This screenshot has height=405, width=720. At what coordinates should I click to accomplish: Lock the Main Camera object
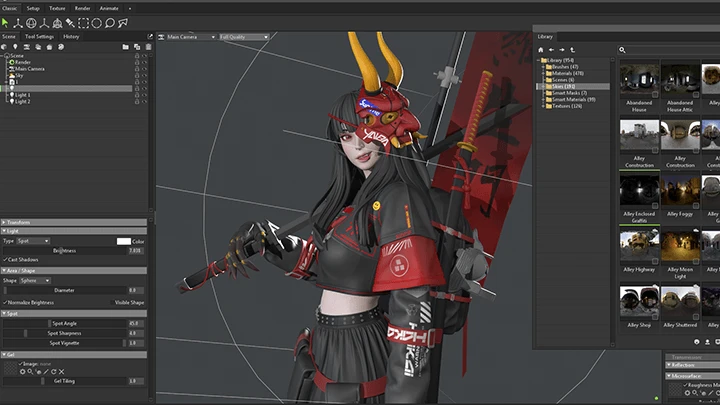point(137,69)
